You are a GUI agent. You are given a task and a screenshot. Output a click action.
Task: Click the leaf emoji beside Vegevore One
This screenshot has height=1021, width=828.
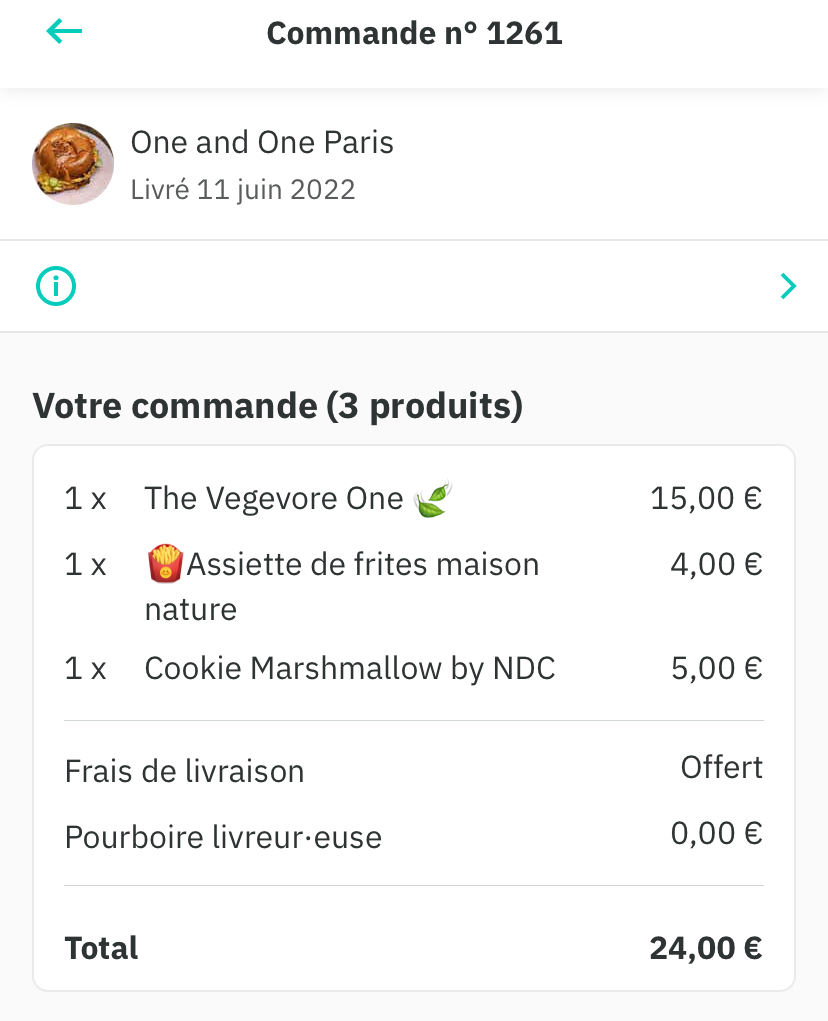click(432, 498)
